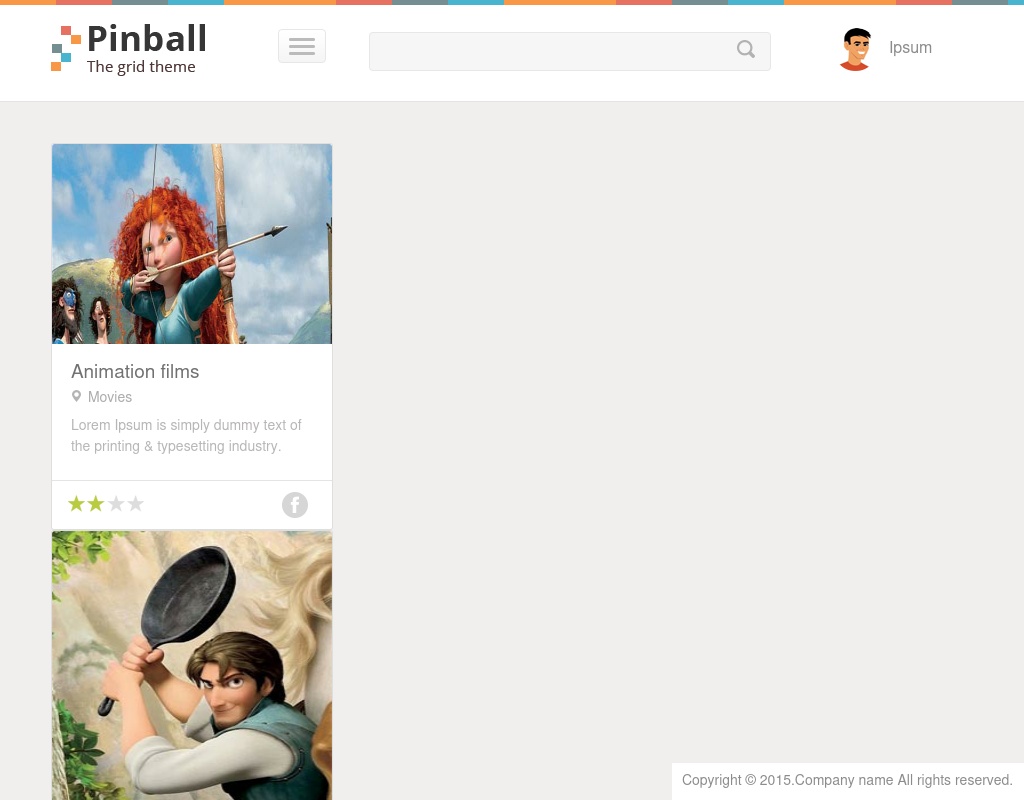
Task: Click the Facebook share icon
Action: (295, 505)
